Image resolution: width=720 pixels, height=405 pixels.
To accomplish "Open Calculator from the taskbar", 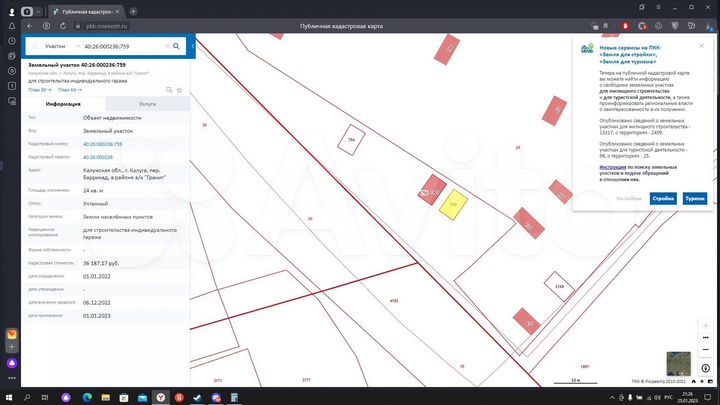I will (234, 397).
